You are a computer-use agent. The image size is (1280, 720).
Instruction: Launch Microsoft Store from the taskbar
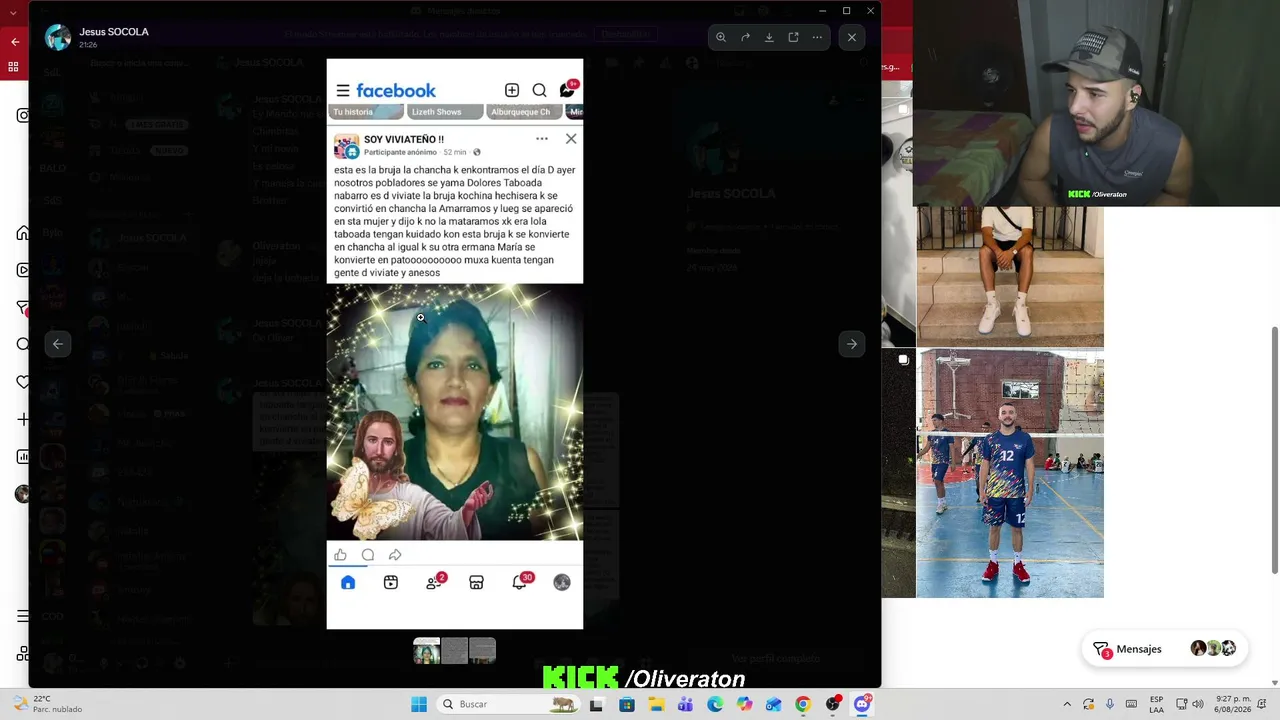(627, 704)
